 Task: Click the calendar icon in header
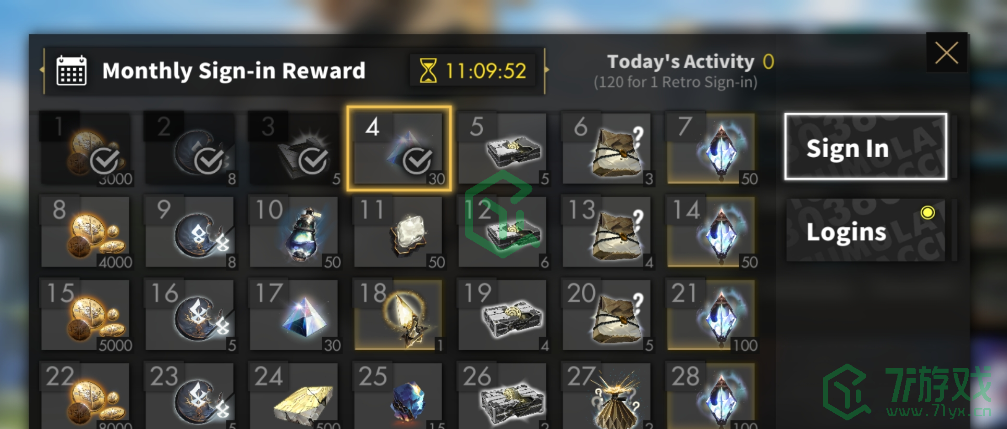(x=71, y=70)
